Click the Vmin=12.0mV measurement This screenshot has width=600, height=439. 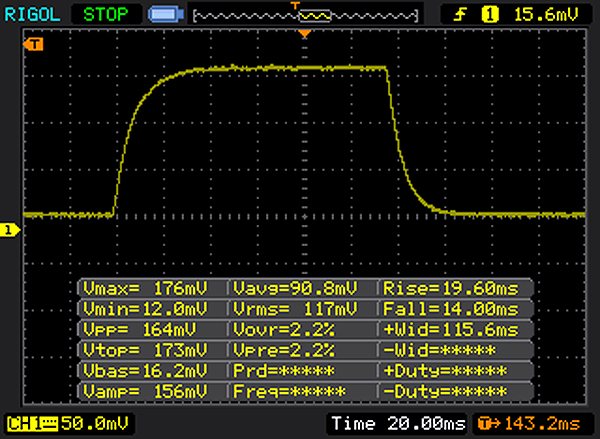pyautogui.click(x=145, y=308)
